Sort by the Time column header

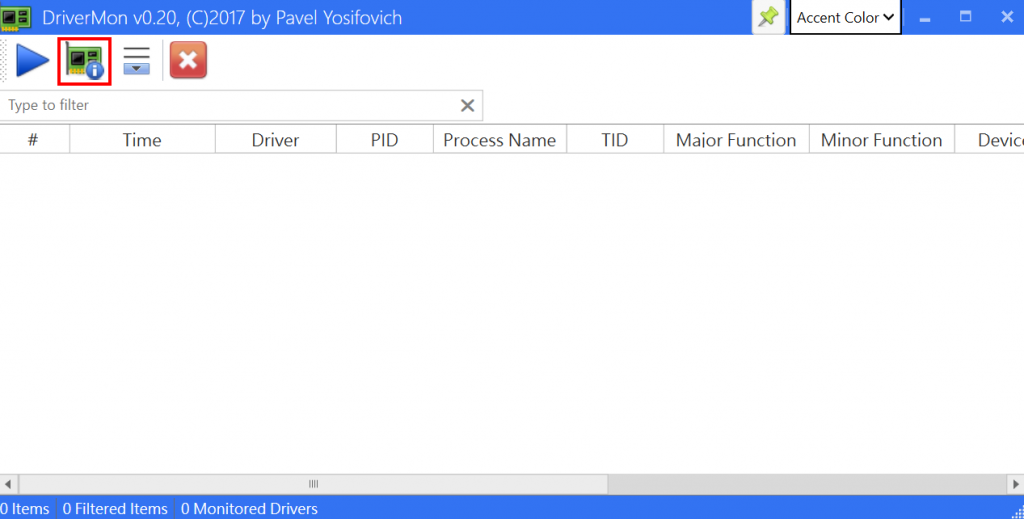pyautogui.click(x=142, y=140)
